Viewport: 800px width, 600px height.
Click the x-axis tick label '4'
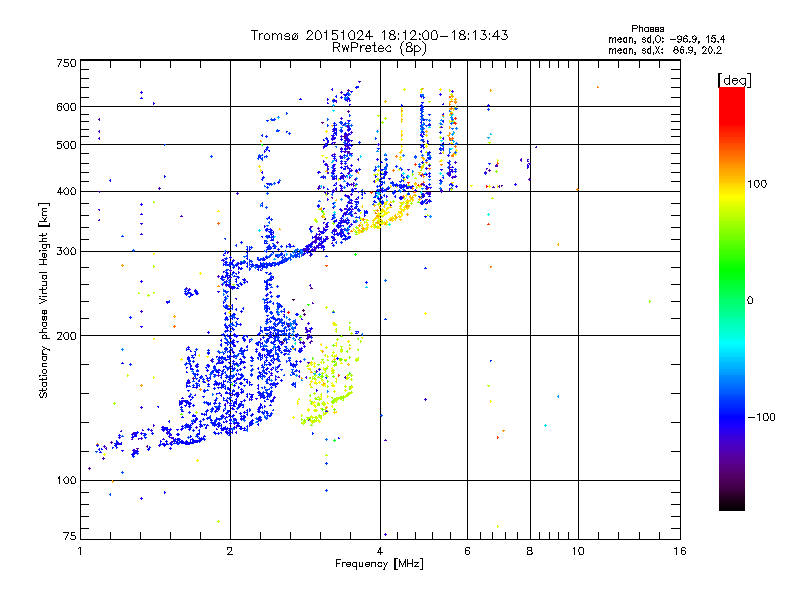point(380,551)
